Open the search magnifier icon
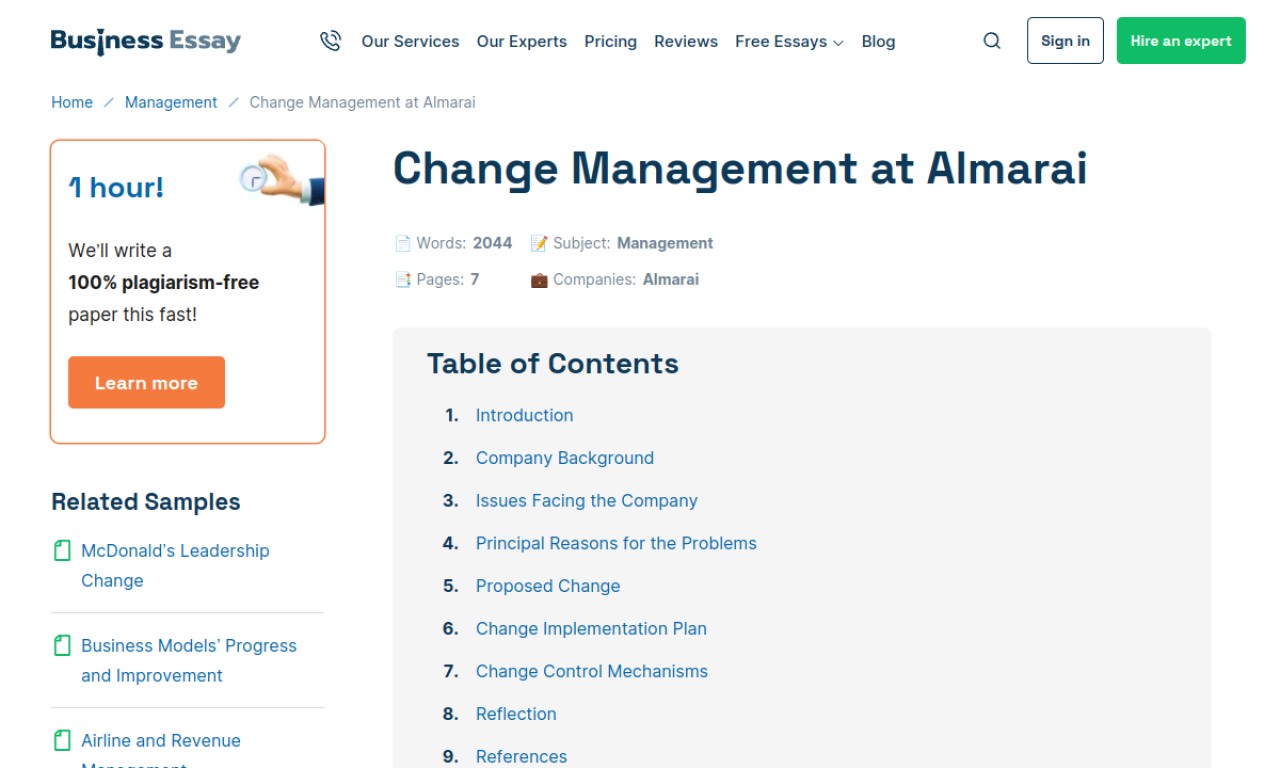Image resolution: width=1280 pixels, height=768 pixels. click(992, 41)
